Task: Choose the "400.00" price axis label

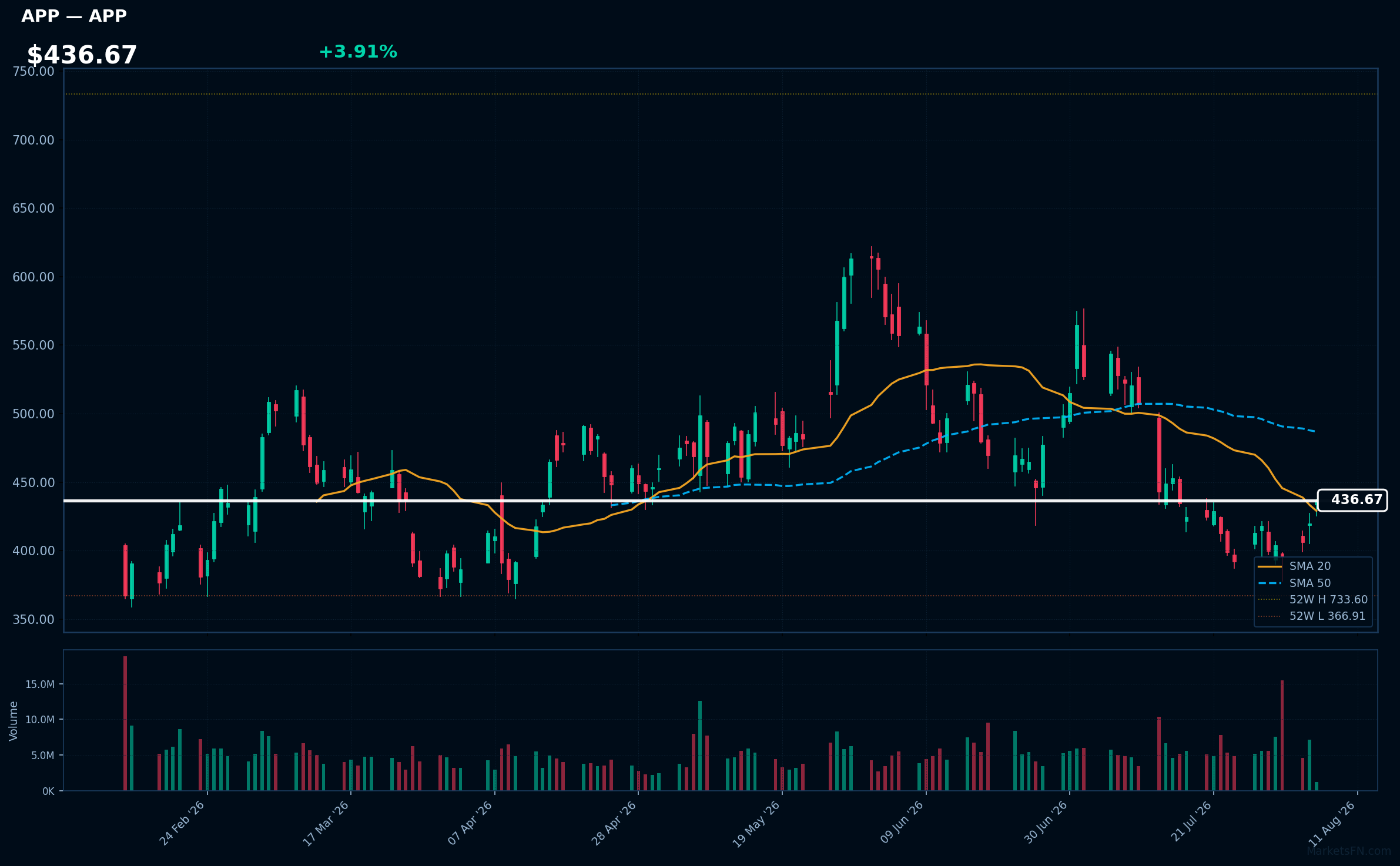Action: [34, 551]
